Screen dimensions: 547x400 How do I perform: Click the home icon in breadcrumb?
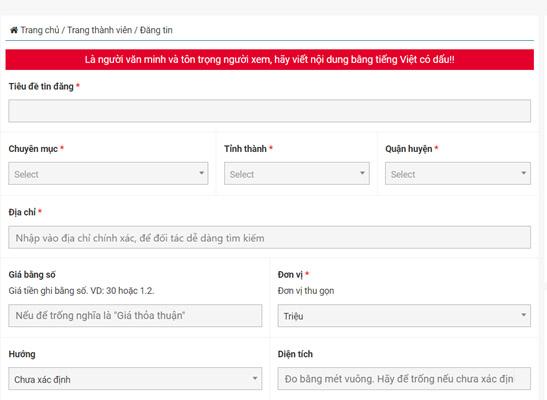click(14, 30)
